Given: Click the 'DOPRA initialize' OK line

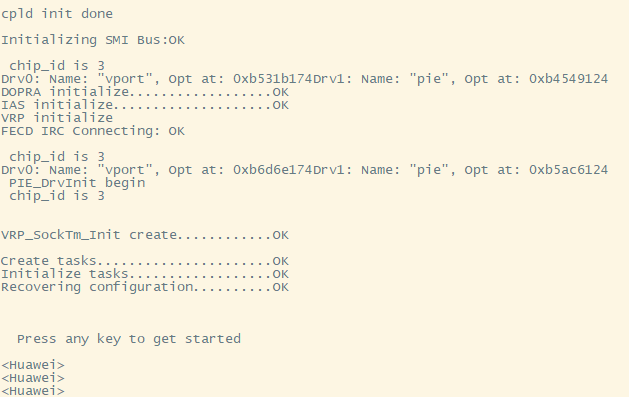Looking at the screenshot, I should point(144,92).
